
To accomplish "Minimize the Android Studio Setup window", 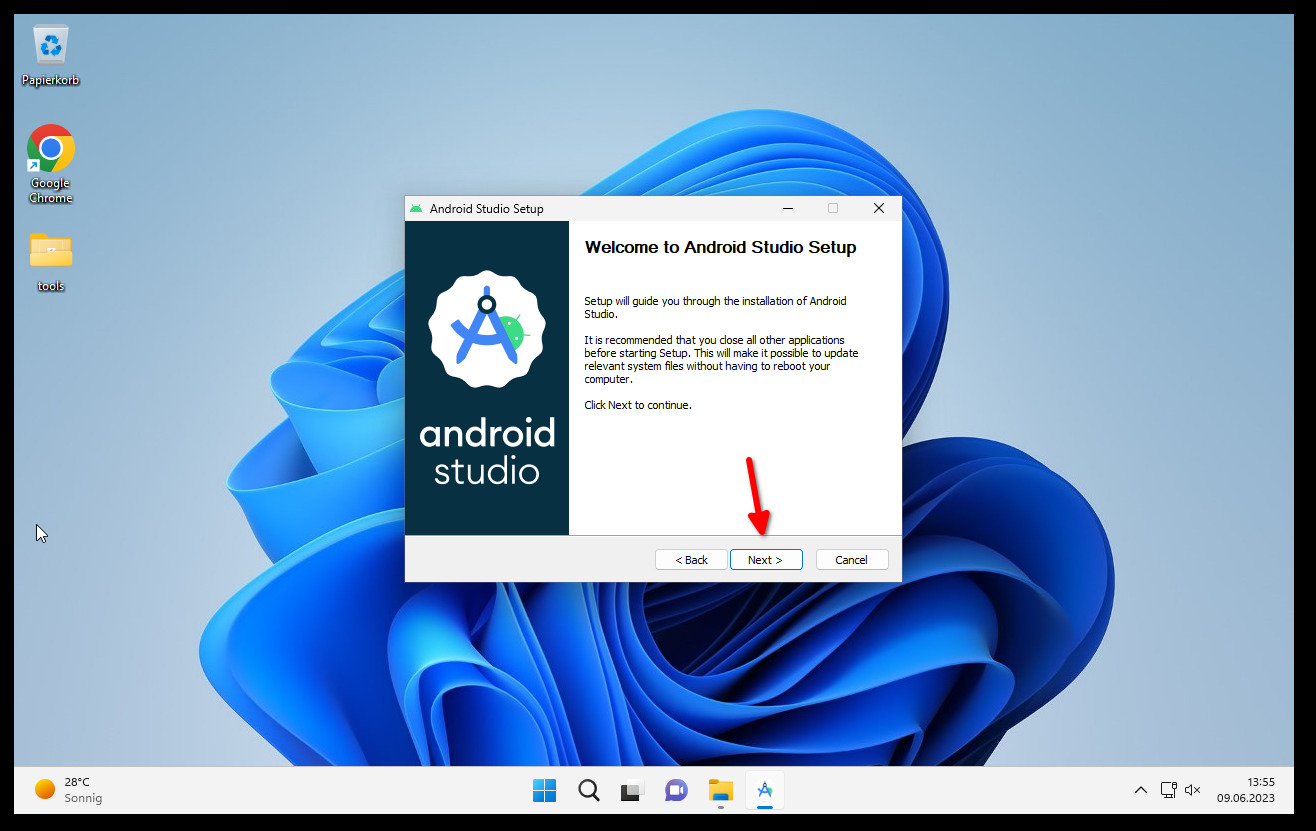I will coord(788,208).
